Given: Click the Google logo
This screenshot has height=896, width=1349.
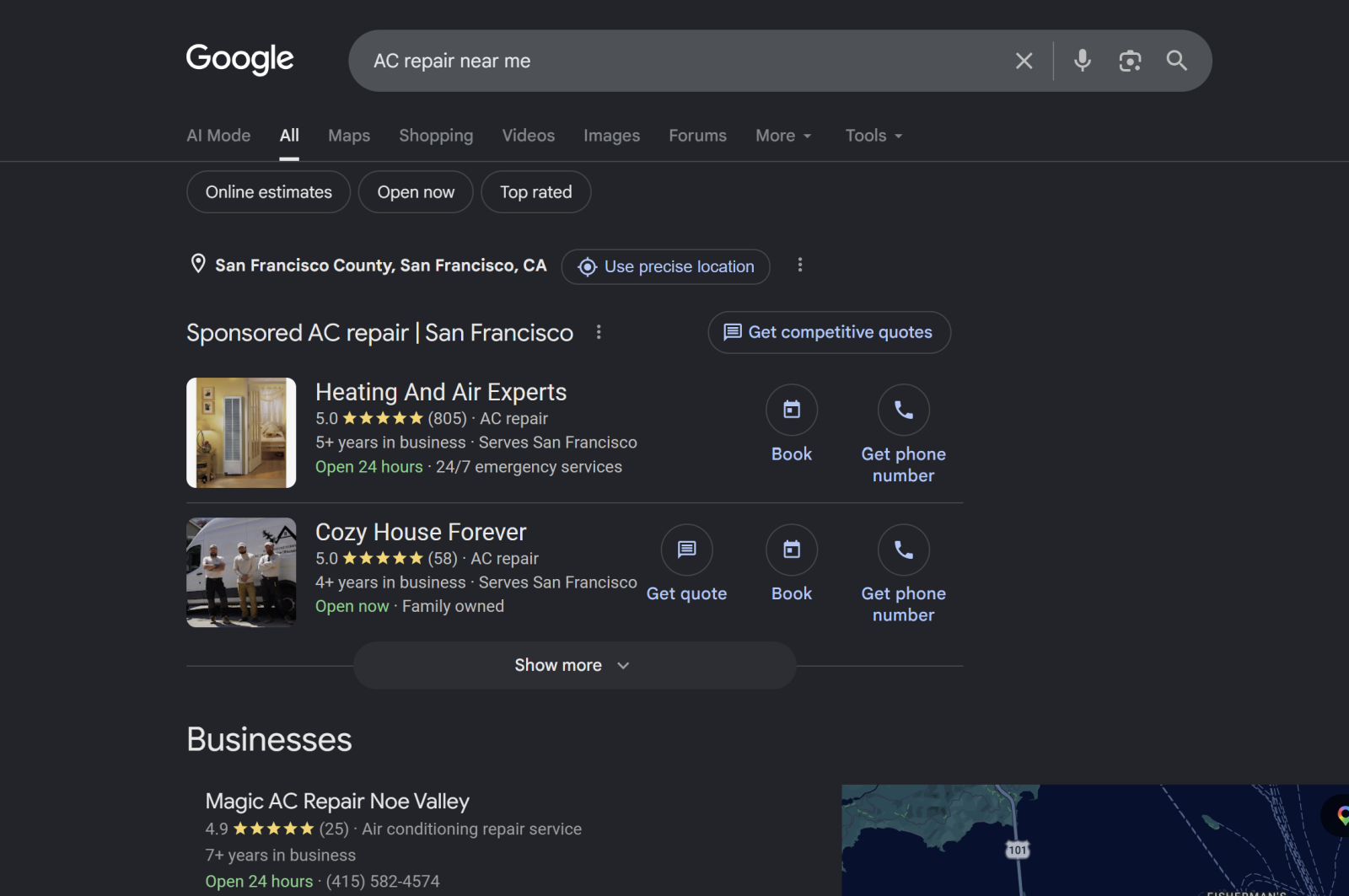Looking at the screenshot, I should tap(239, 59).
